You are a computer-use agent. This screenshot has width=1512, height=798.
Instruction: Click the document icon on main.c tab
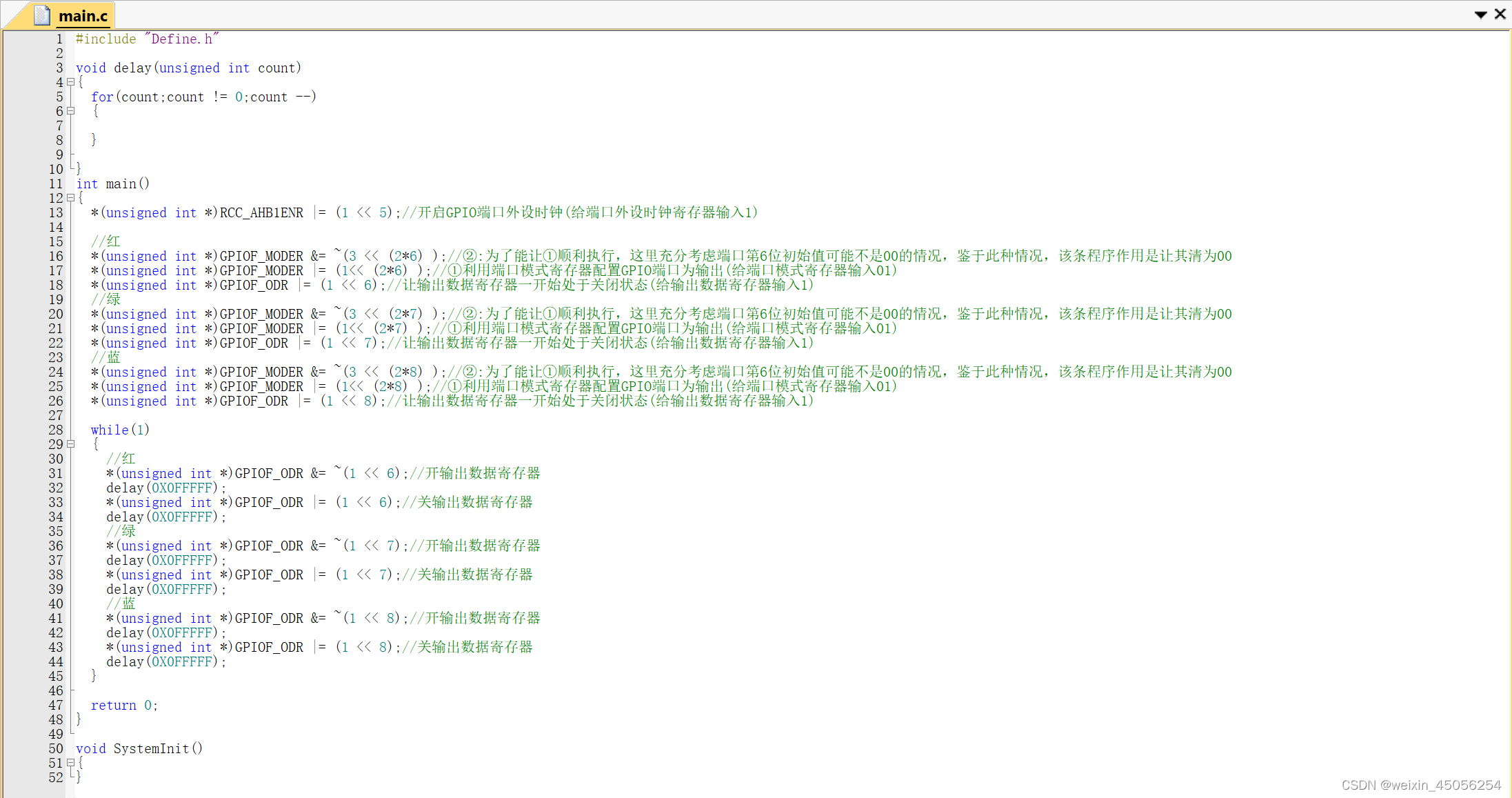42,15
